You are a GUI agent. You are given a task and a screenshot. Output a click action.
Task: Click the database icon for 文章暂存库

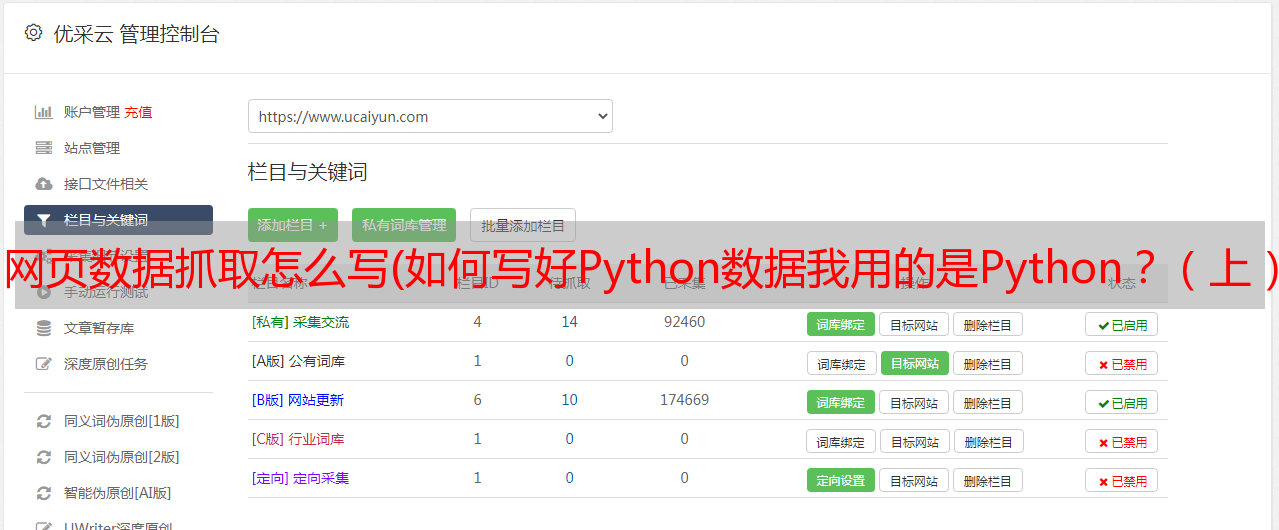[x=44, y=328]
